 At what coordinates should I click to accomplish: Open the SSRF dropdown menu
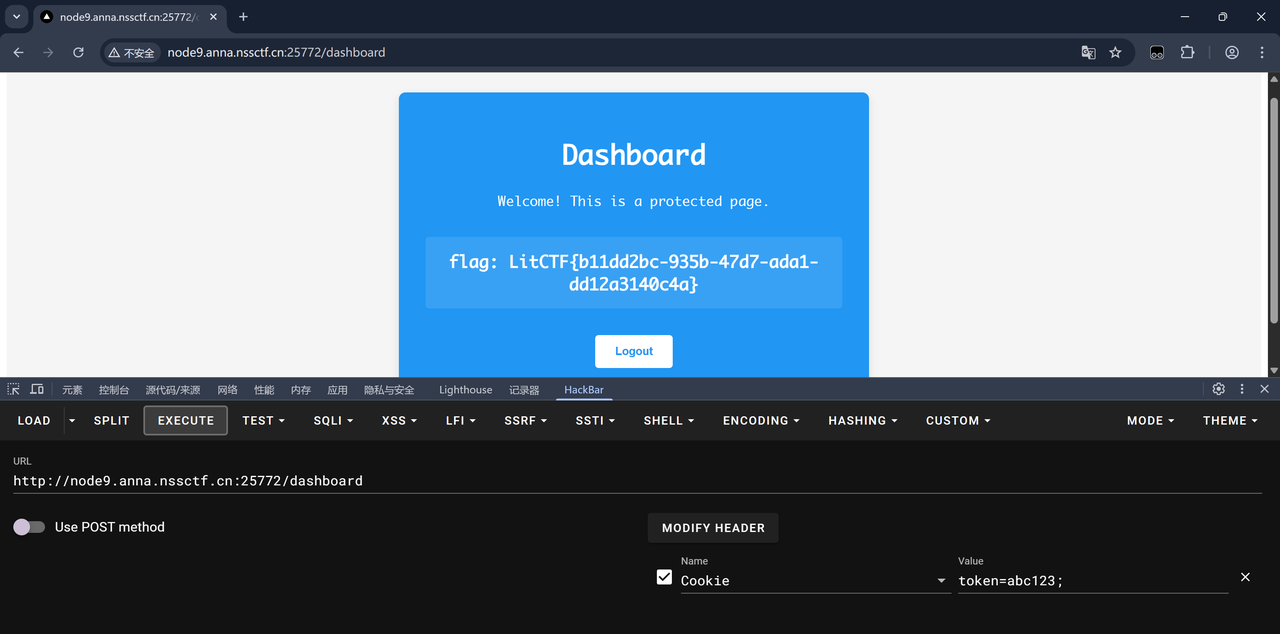tap(525, 421)
